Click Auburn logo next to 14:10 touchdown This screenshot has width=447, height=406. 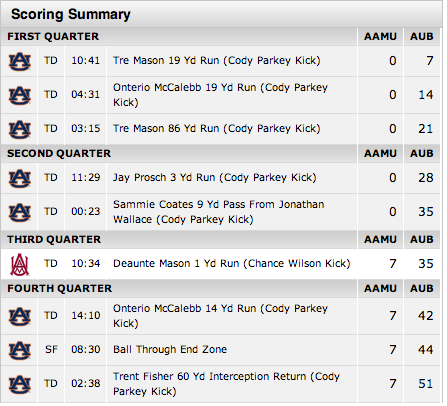20,316
